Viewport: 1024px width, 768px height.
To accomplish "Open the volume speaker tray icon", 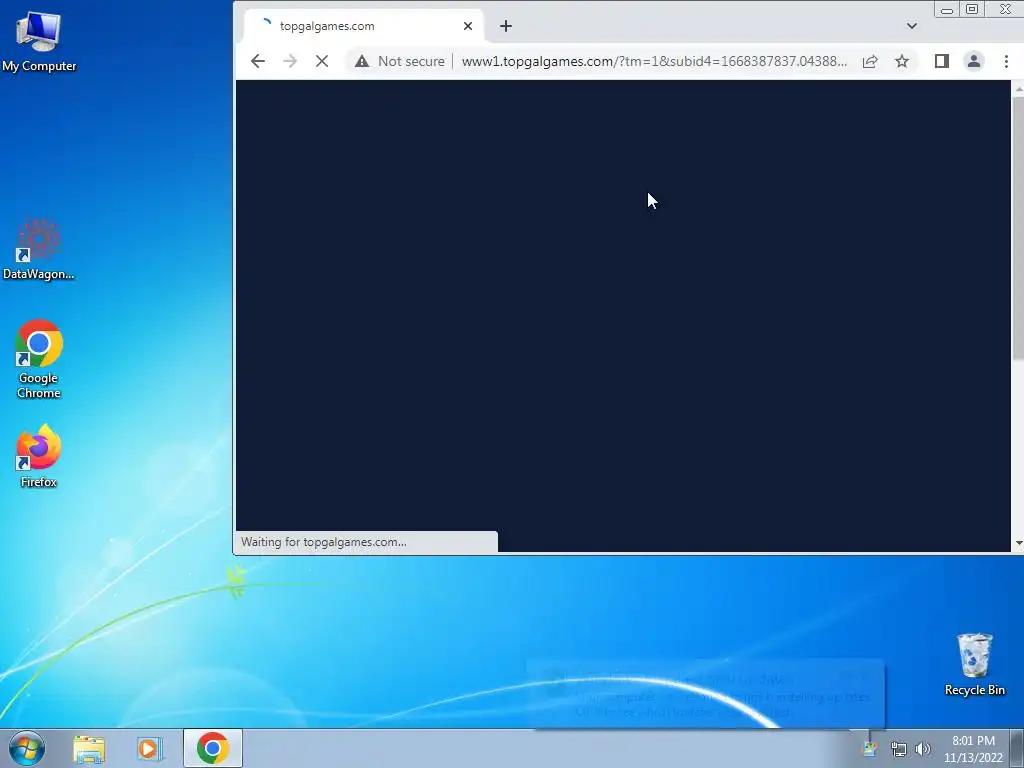I will [x=923, y=749].
